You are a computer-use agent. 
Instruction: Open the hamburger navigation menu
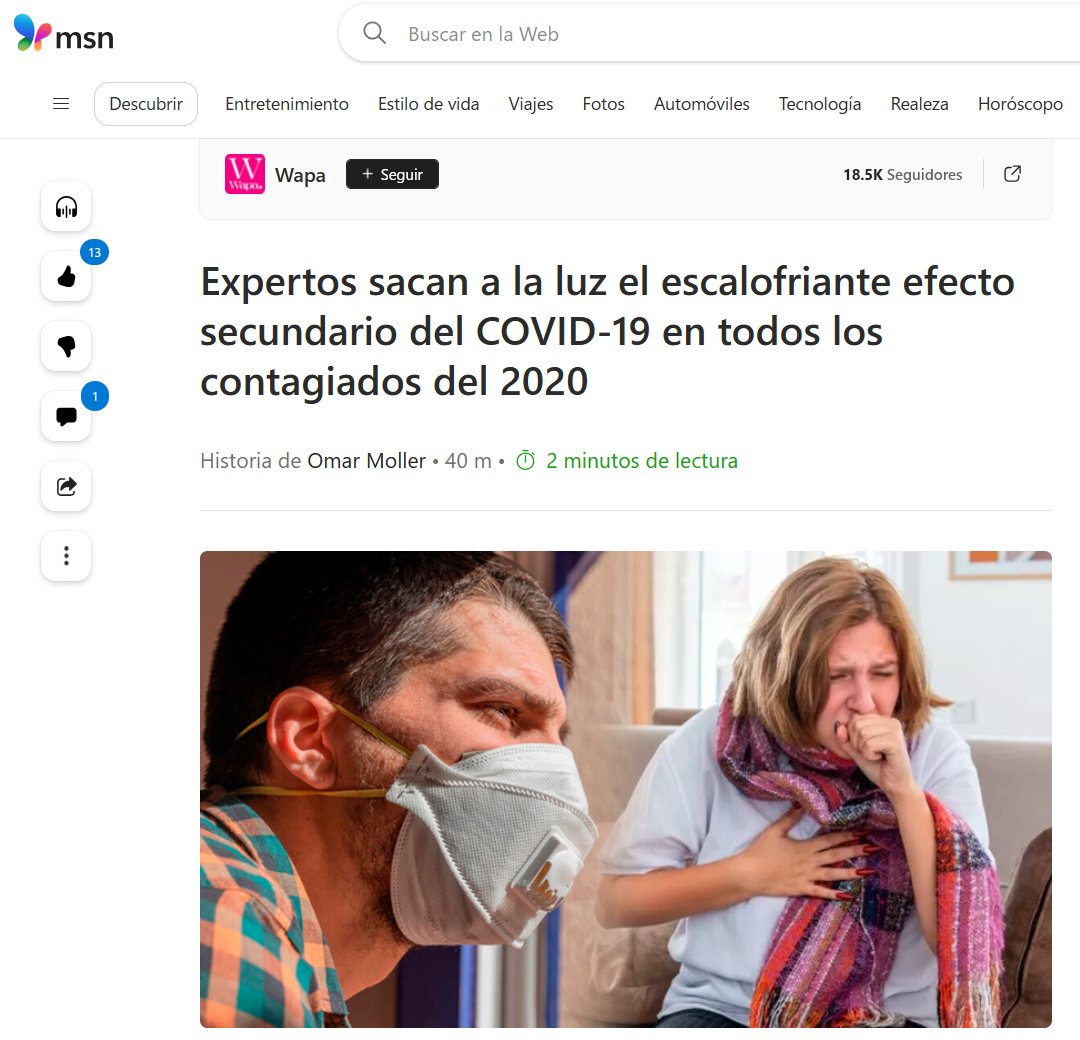click(61, 104)
